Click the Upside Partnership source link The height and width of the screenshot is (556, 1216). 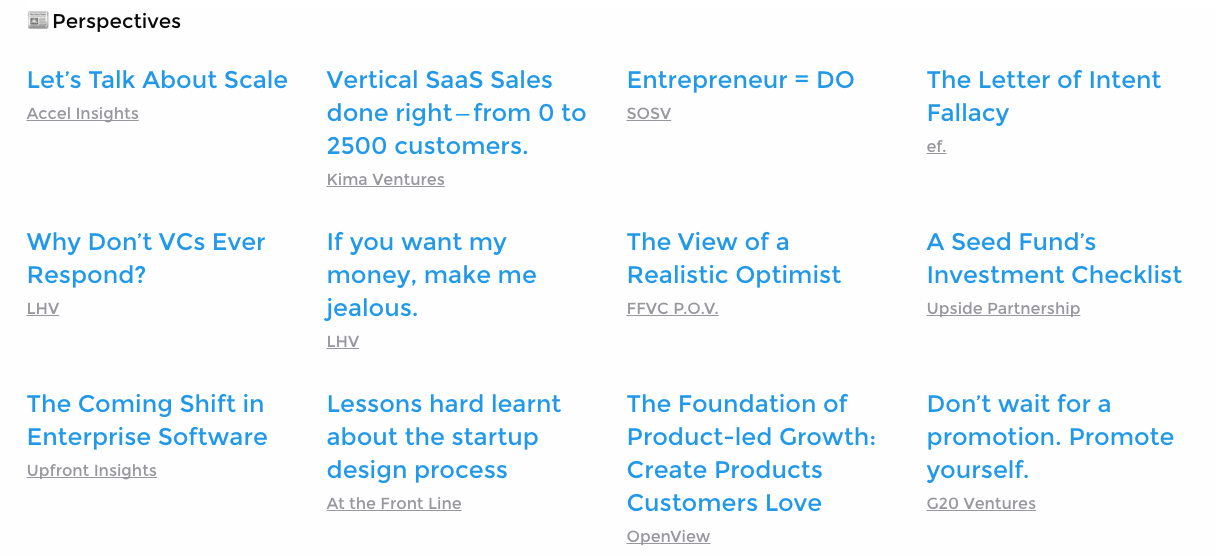tap(1003, 309)
